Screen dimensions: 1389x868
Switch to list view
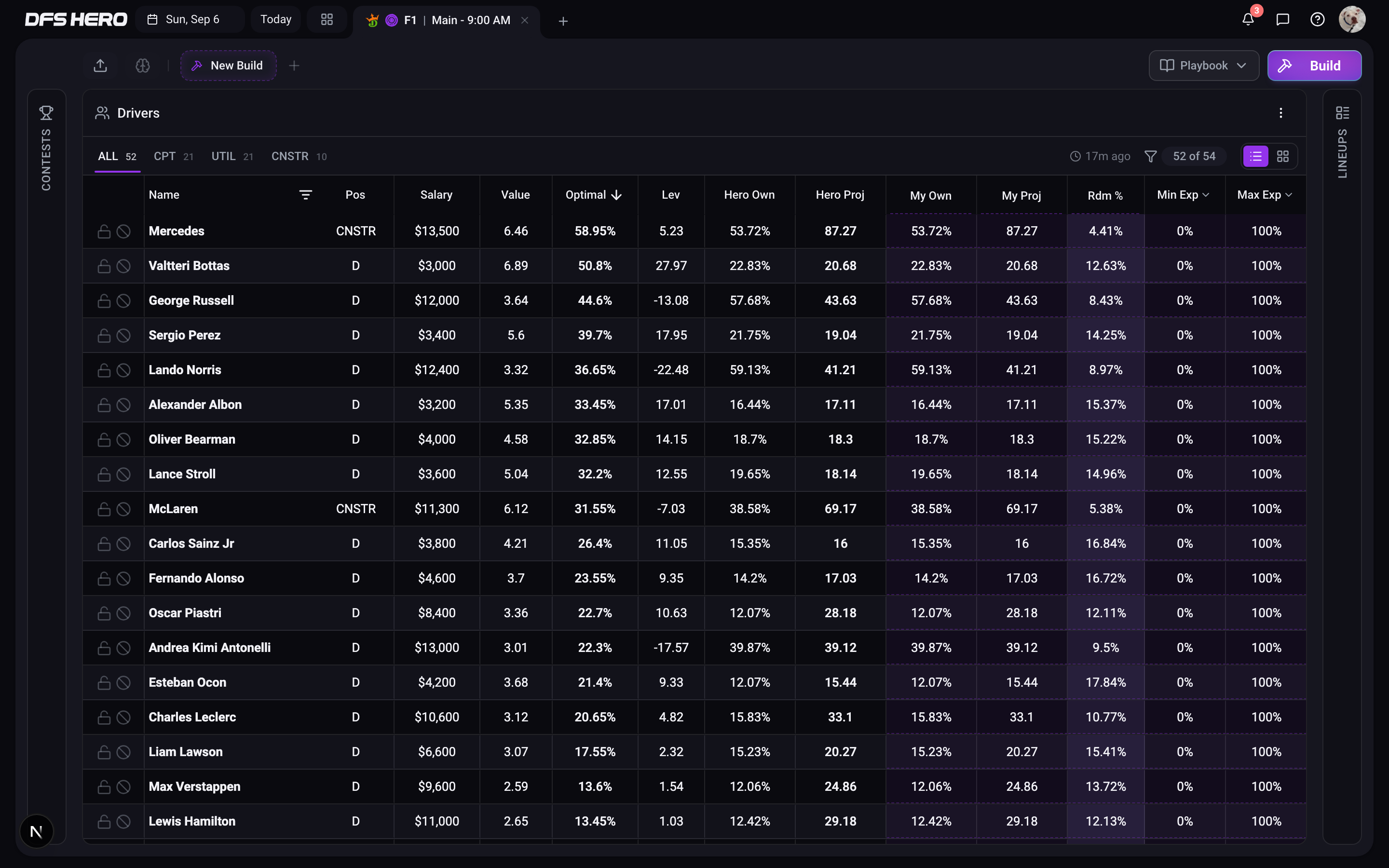tap(1256, 156)
